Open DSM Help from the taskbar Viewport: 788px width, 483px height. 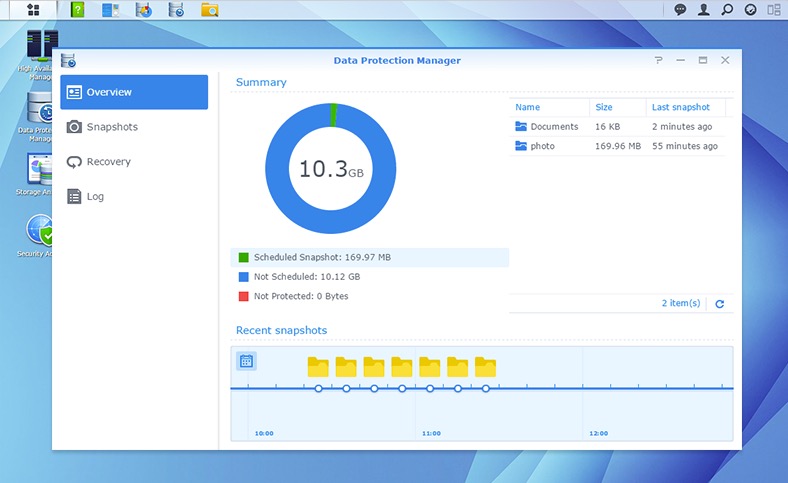(x=77, y=10)
